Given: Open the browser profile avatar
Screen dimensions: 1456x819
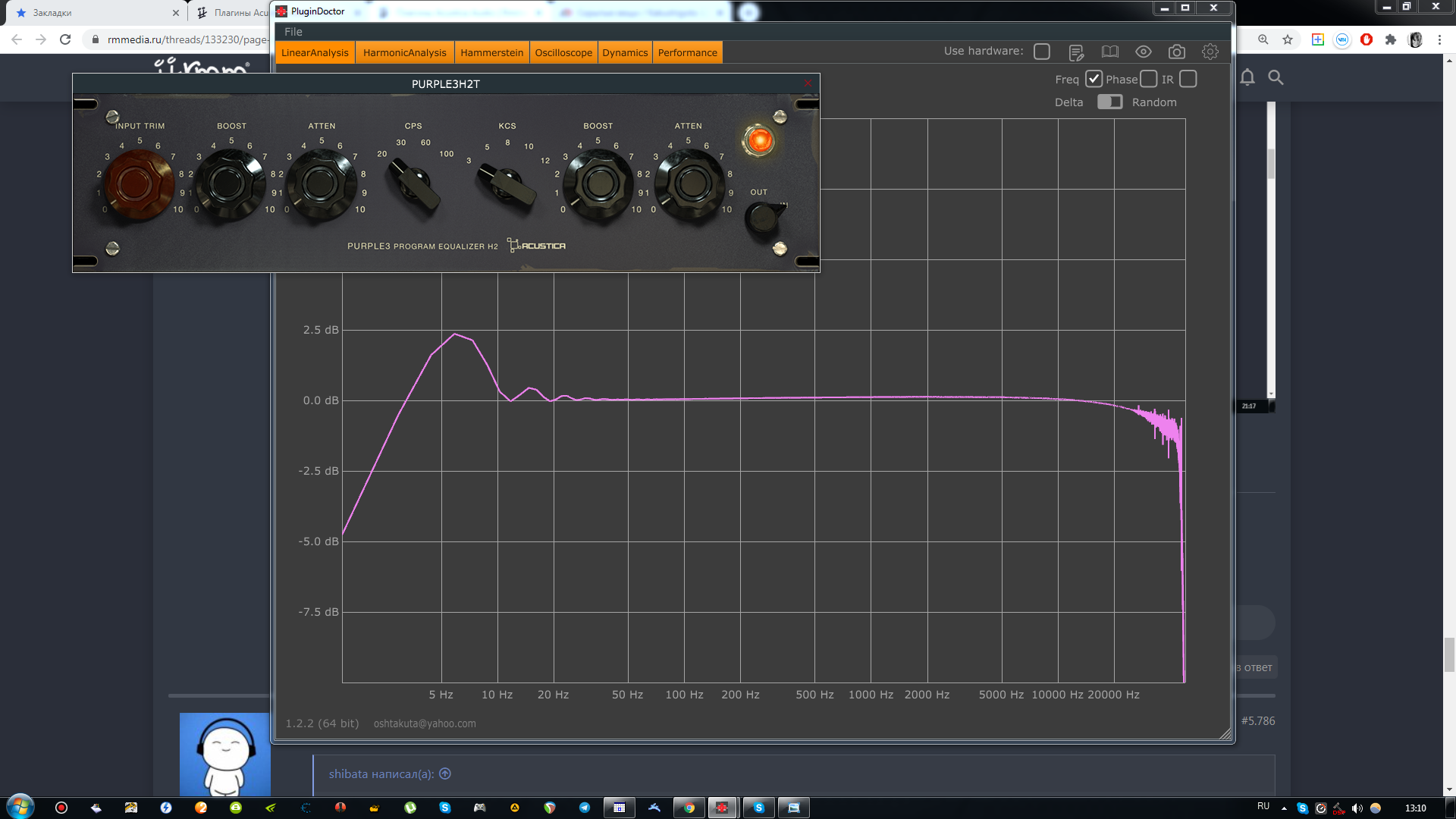Looking at the screenshot, I should 1415,39.
